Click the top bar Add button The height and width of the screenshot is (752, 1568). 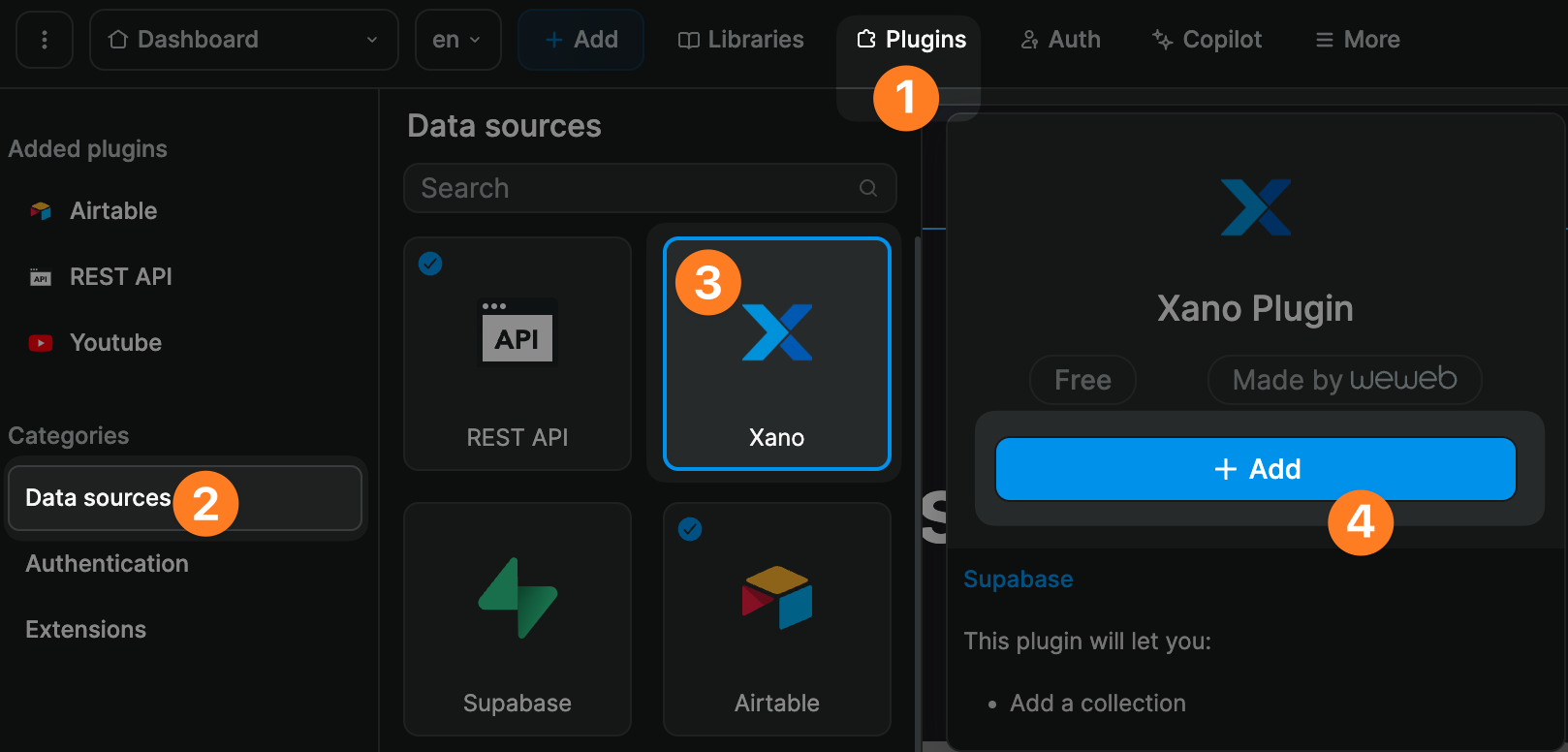coord(581,40)
